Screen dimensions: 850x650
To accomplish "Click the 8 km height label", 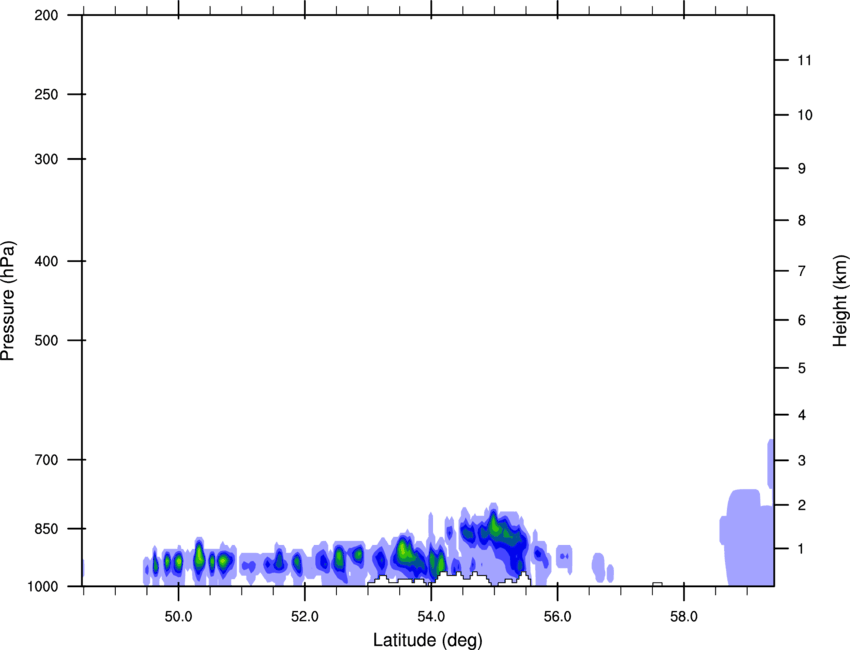I will pyautogui.click(x=801, y=220).
